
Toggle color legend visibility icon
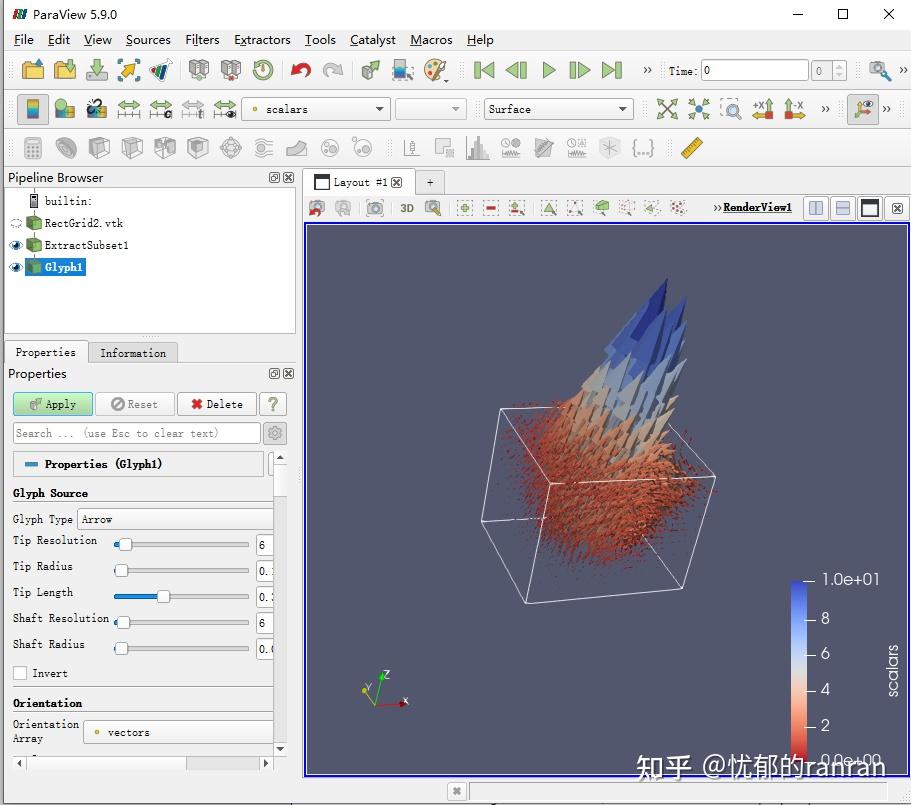tap(33, 109)
